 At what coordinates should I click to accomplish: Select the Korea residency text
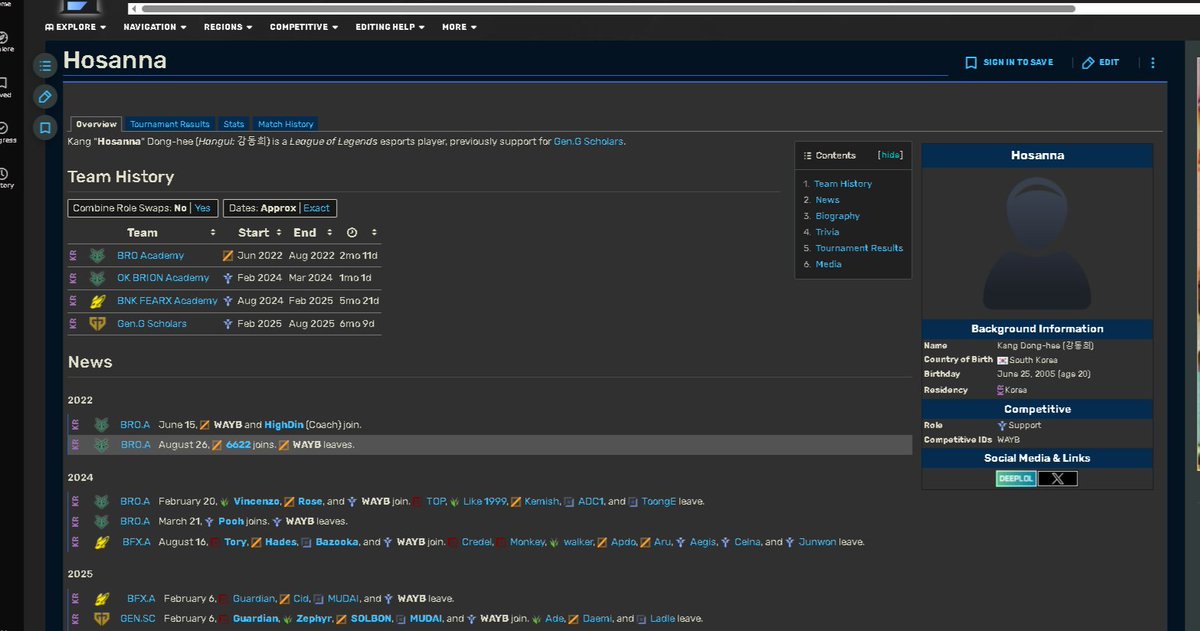(x=1016, y=390)
